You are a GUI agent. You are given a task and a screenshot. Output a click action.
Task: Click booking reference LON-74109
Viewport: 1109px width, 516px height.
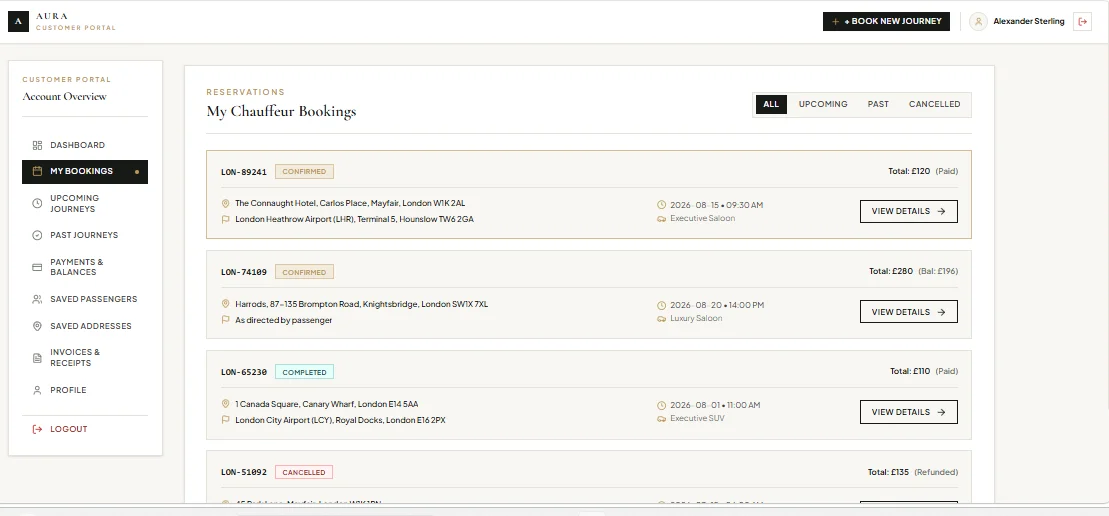pyautogui.click(x=244, y=272)
